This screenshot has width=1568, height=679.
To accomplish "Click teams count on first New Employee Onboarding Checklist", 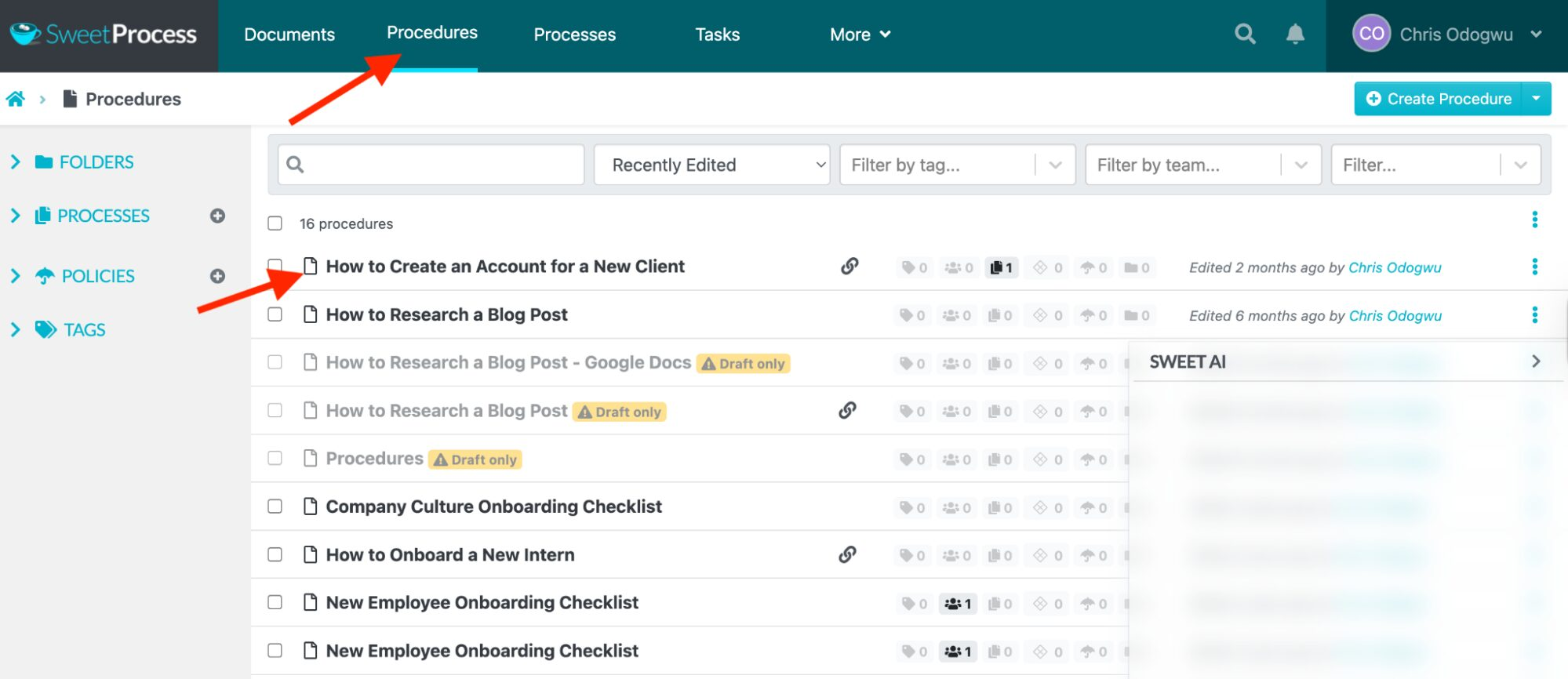I will [958, 604].
